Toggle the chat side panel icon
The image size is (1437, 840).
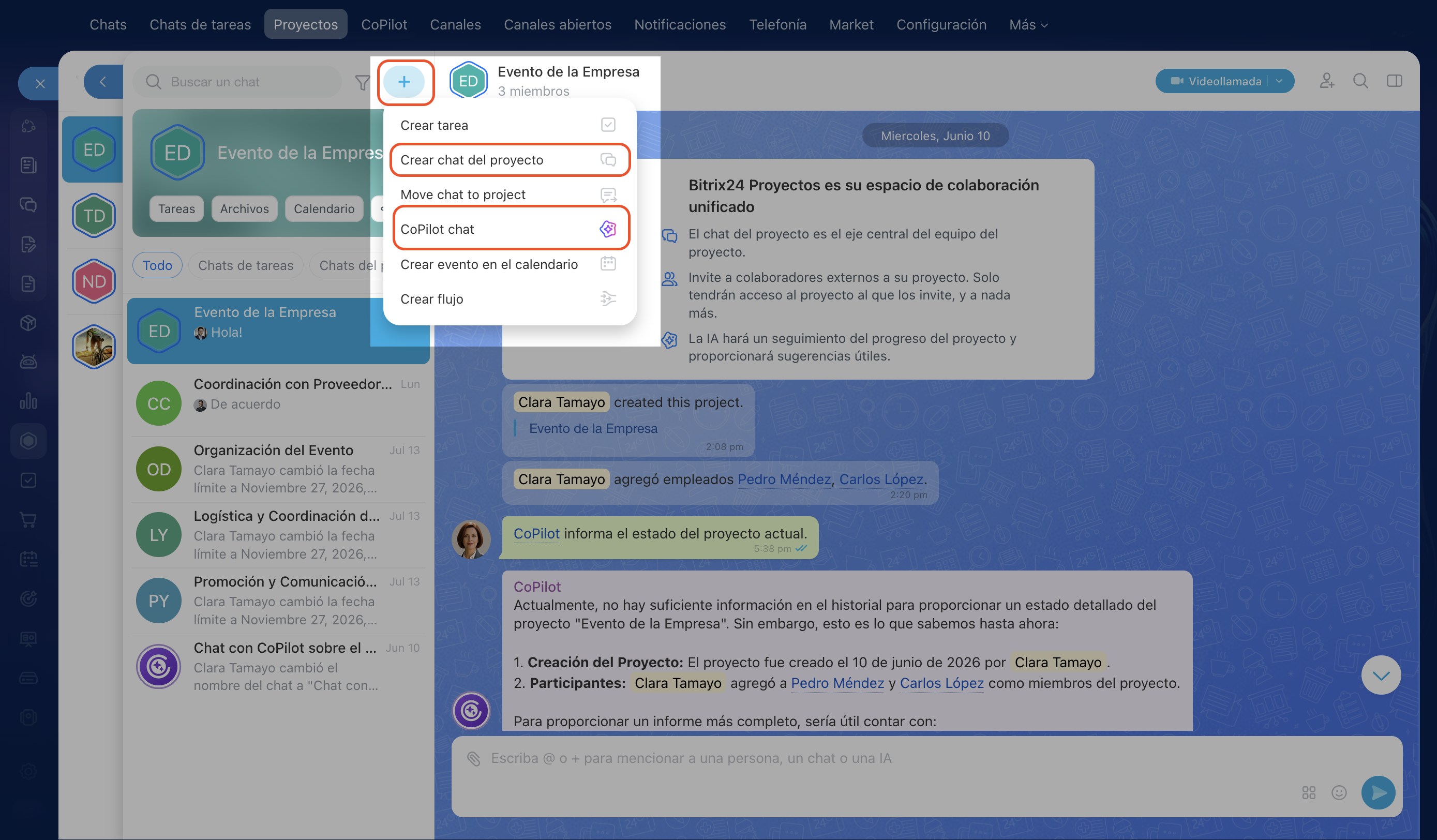(x=1394, y=81)
